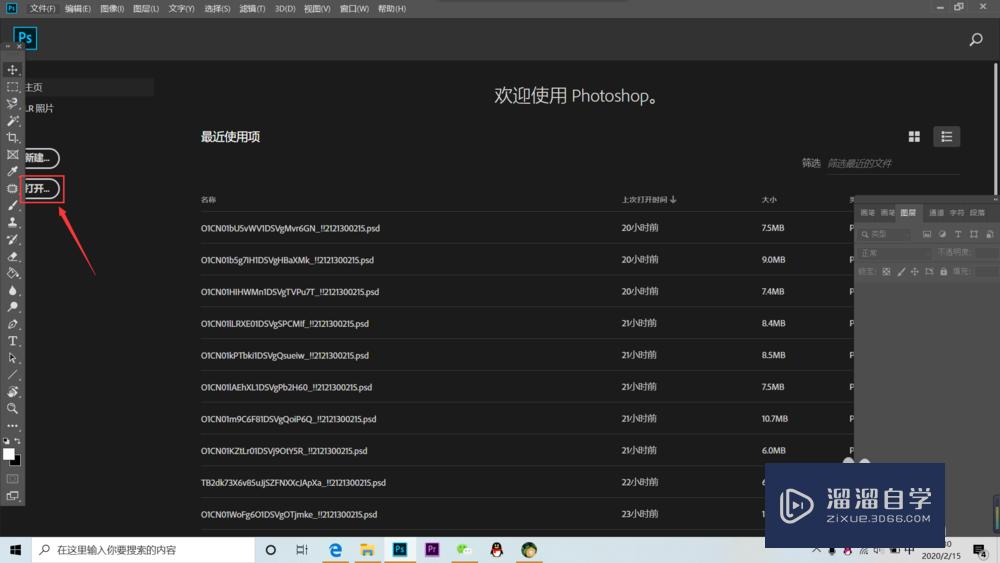Select the Horizontal Type tool

coord(12,341)
